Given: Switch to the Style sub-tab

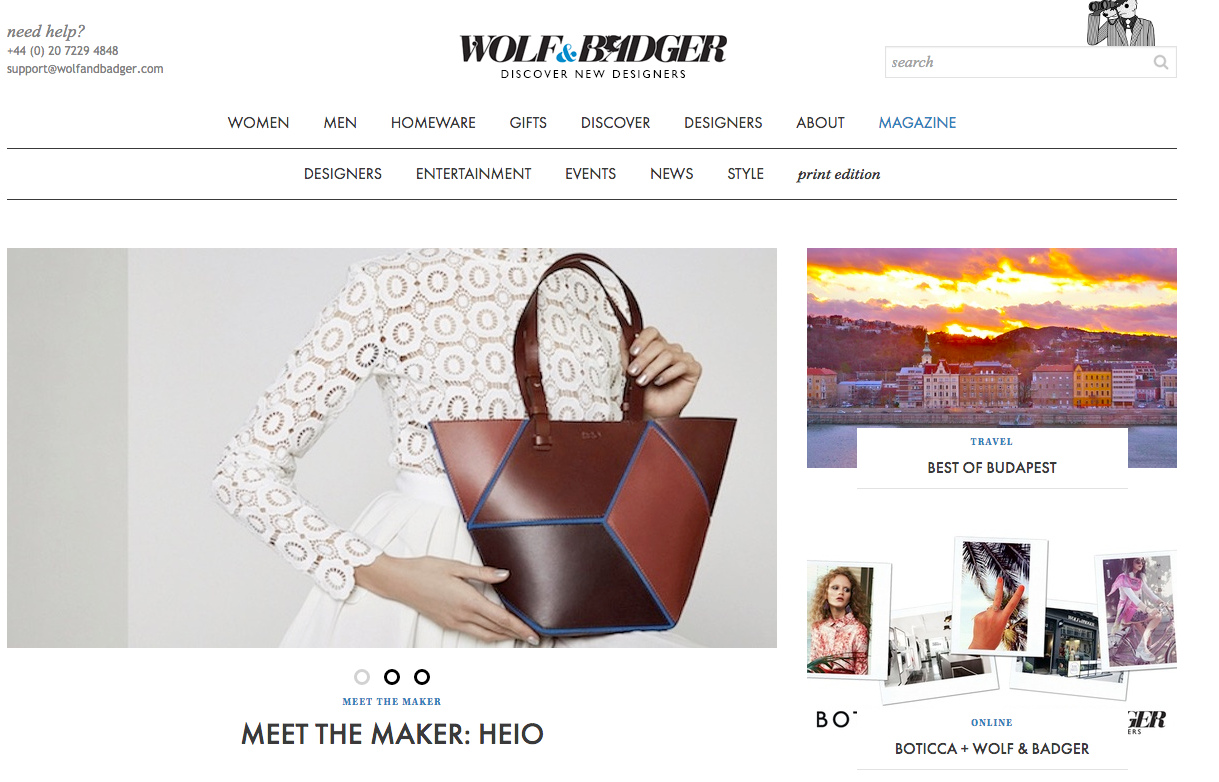Looking at the screenshot, I should (x=745, y=174).
